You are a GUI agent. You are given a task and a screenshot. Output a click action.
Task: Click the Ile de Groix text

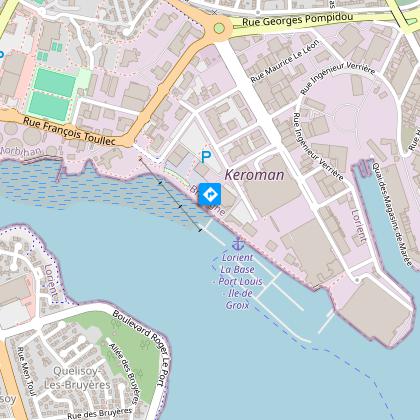[x=239, y=299]
